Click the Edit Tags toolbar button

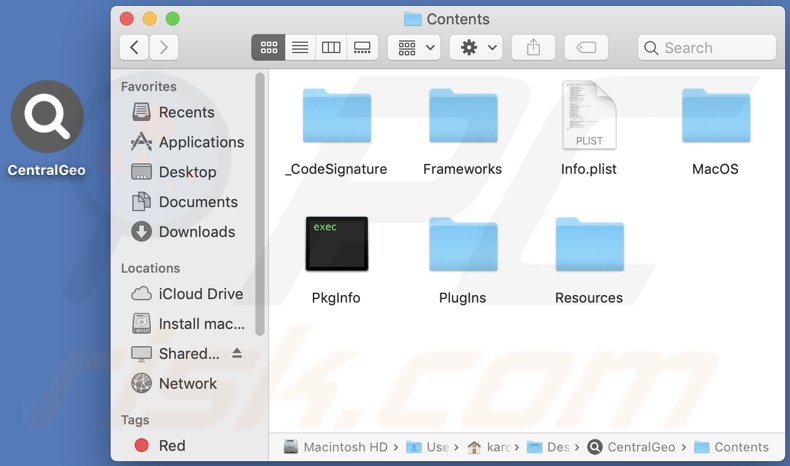pos(586,48)
